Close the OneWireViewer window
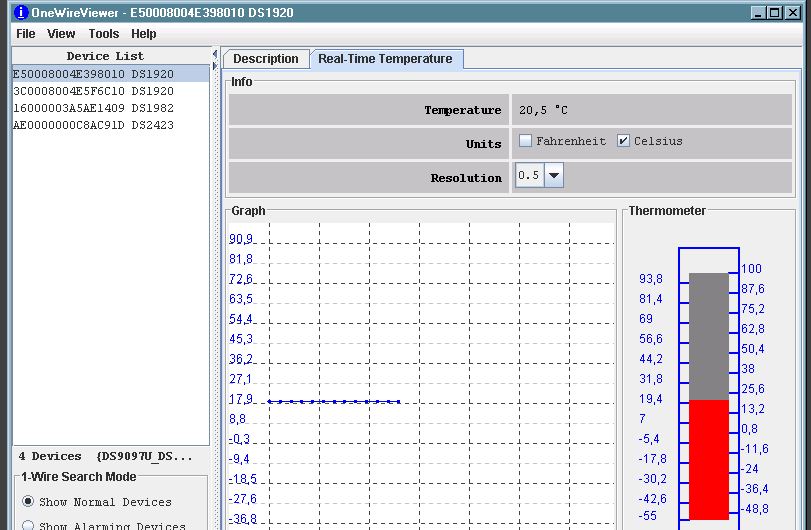The width and height of the screenshot is (811, 530). pos(792,12)
